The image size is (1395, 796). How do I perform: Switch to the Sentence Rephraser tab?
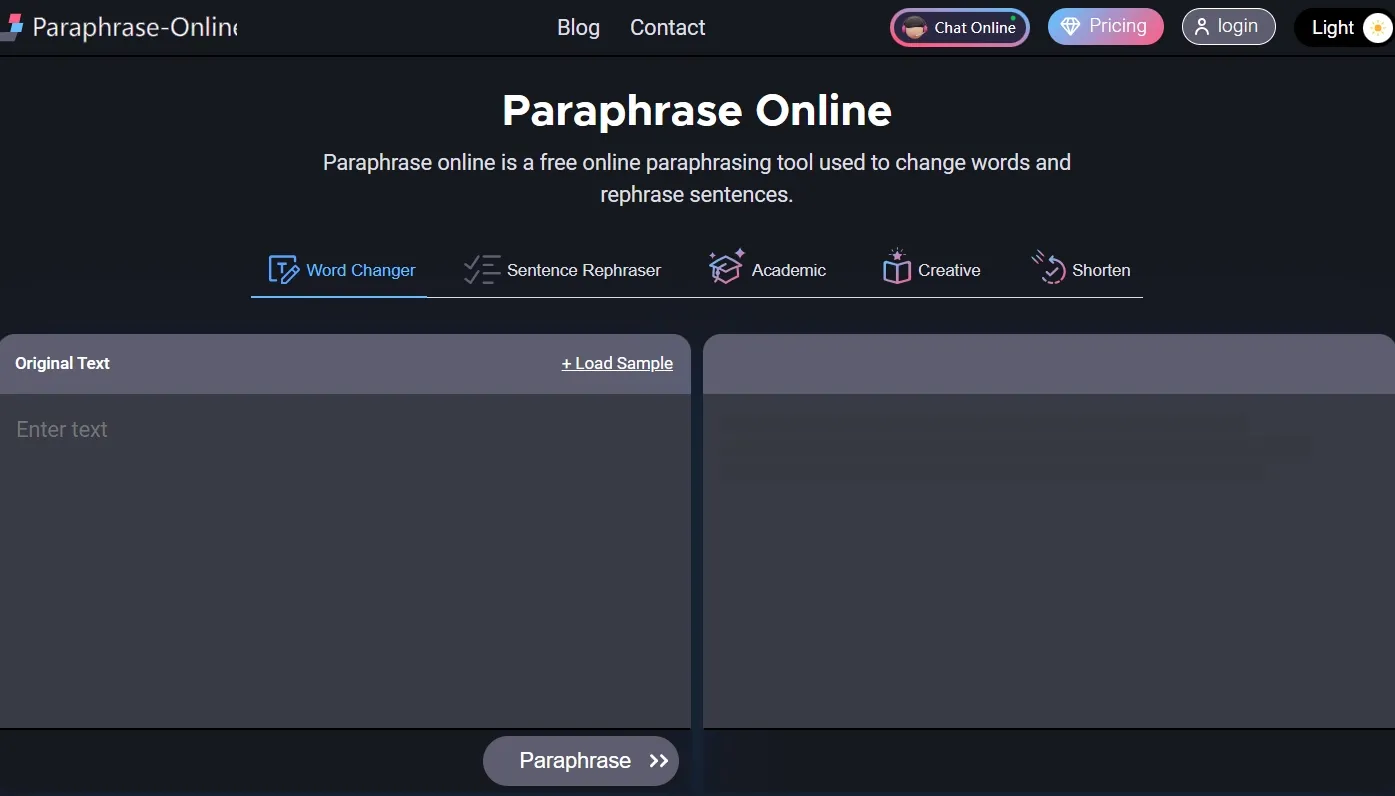[x=563, y=270]
